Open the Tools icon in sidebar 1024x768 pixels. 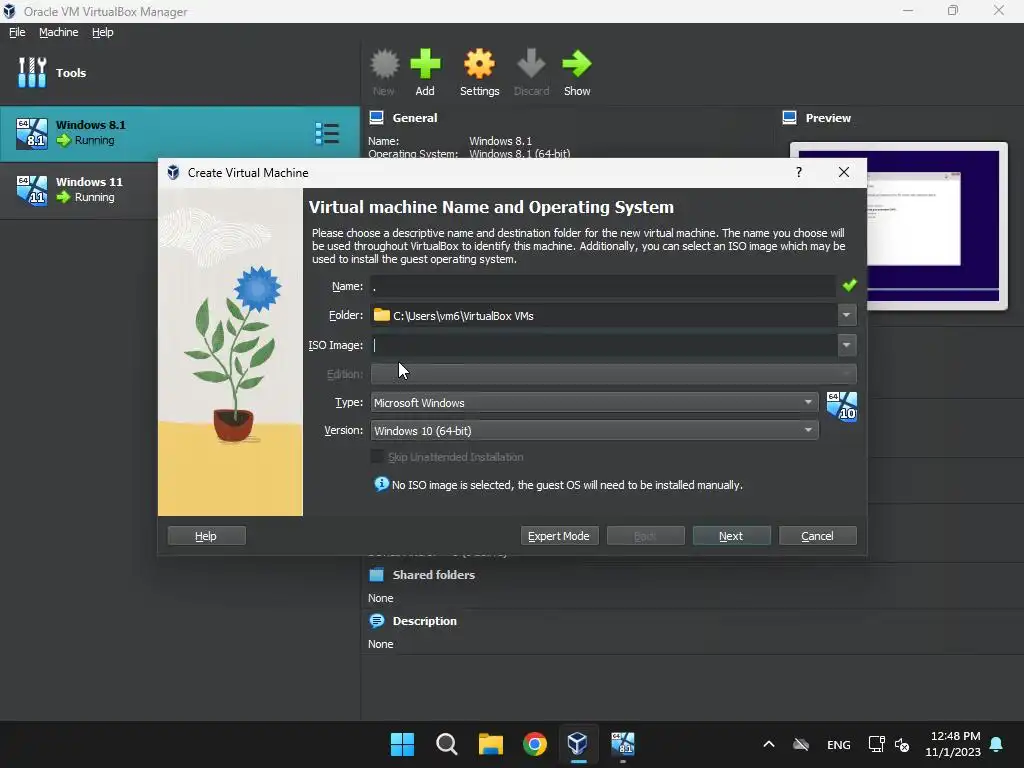32,72
